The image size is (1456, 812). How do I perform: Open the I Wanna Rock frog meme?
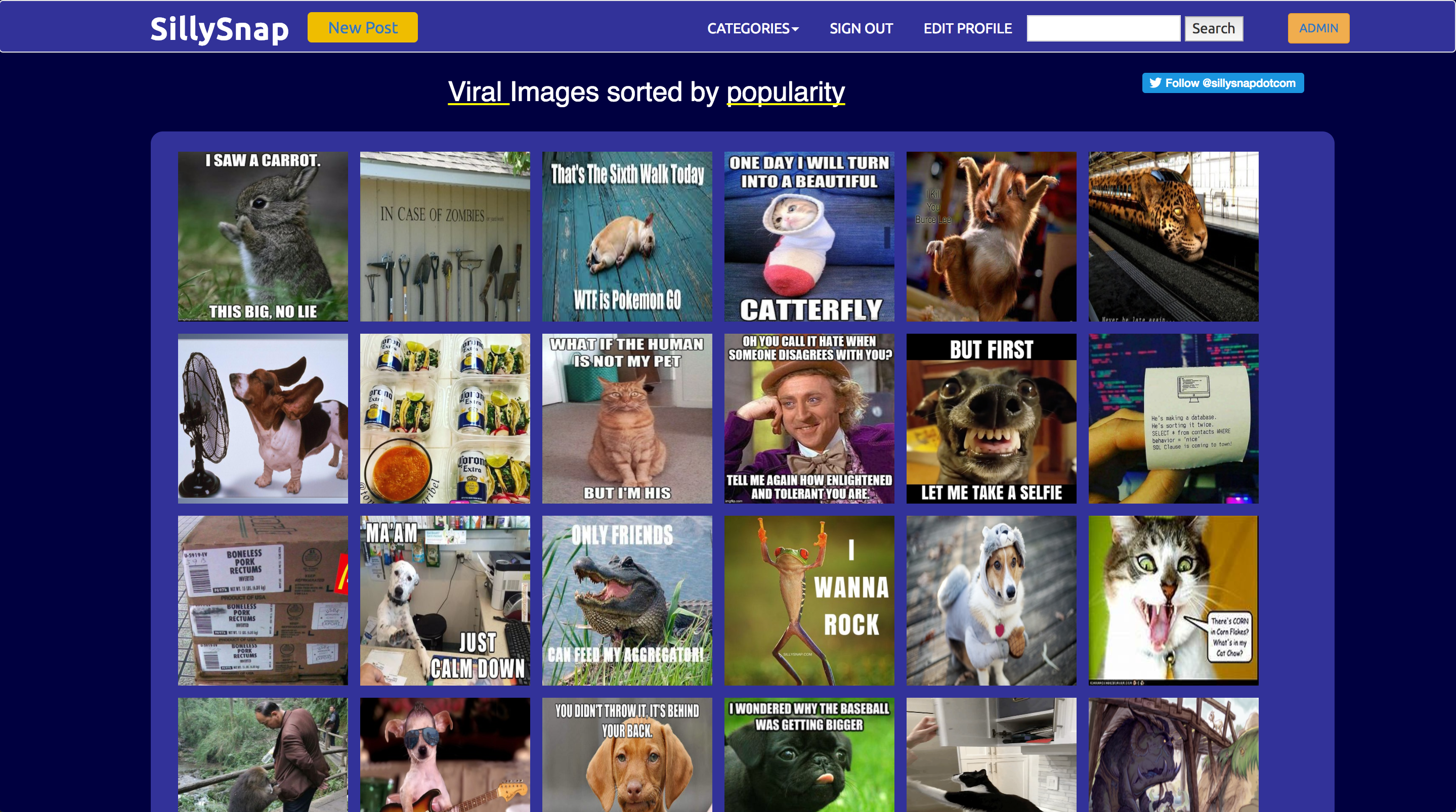pyautogui.click(x=809, y=600)
